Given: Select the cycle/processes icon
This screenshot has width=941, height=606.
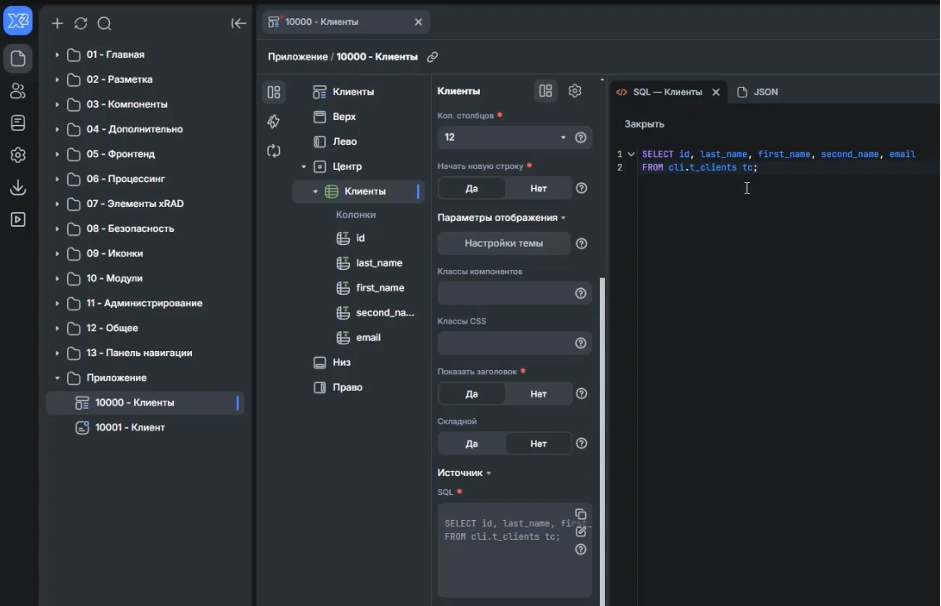Looking at the screenshot, I should click(x=274, y=151).
